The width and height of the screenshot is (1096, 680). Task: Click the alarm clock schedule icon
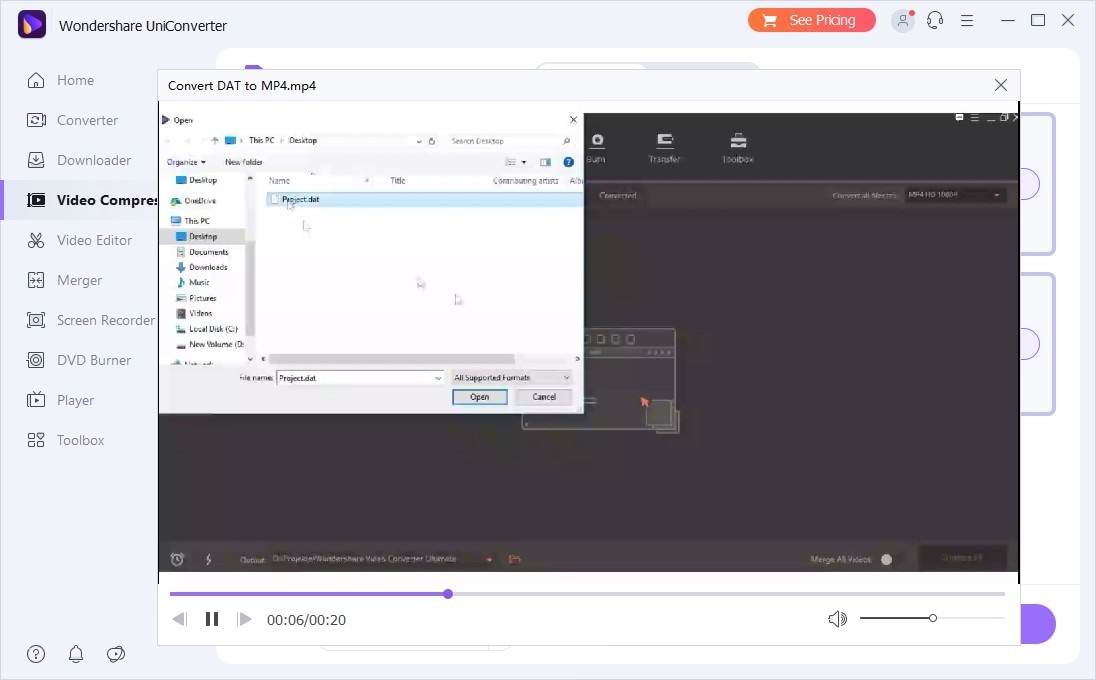(178, 559)
